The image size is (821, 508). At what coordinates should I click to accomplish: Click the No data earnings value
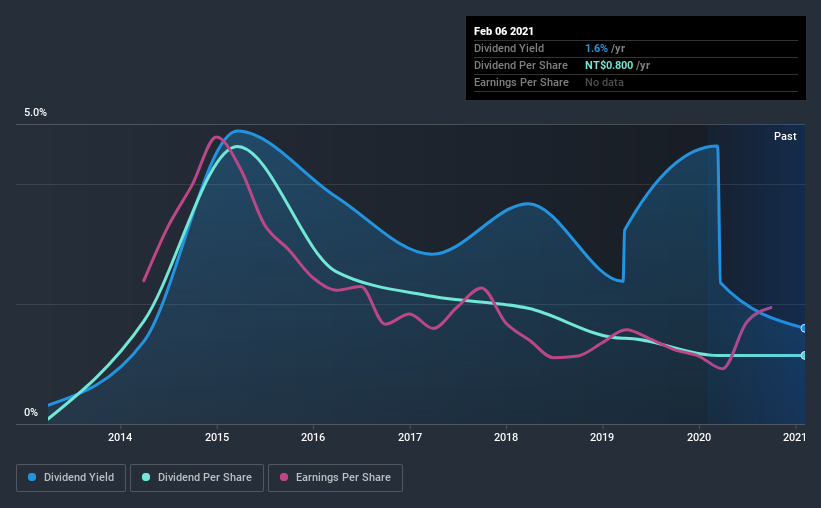604,82
